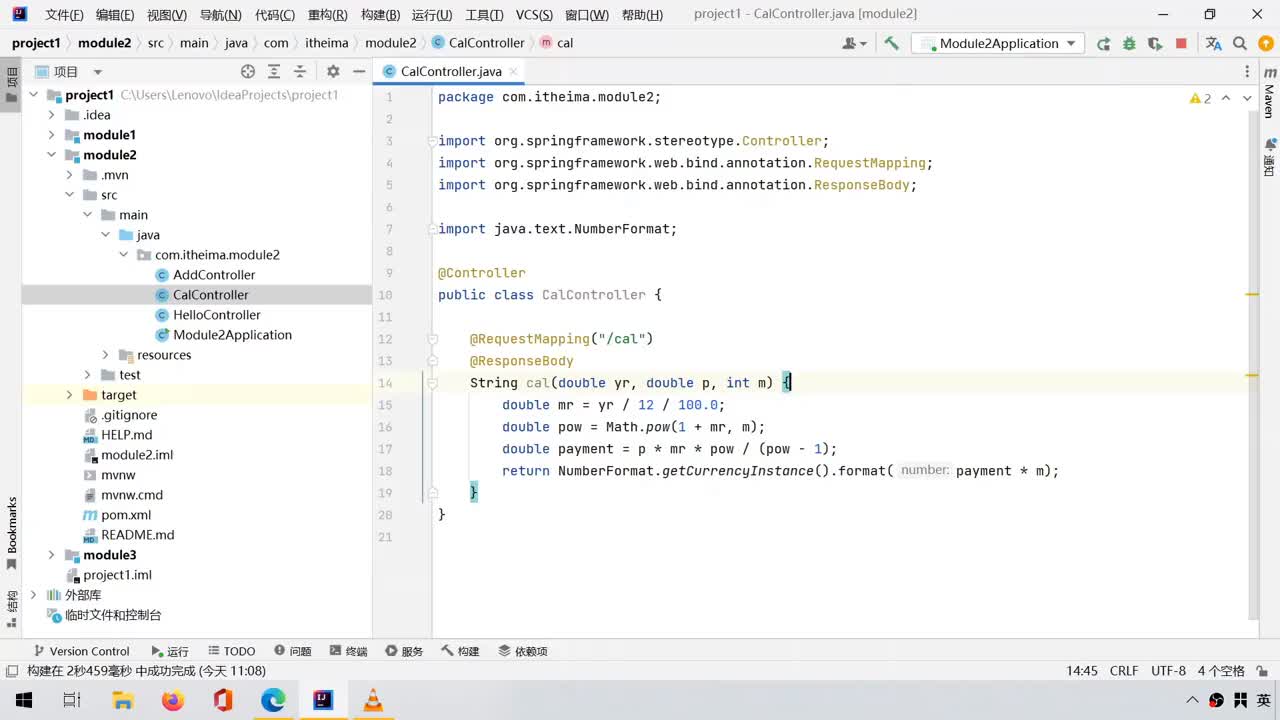Open the user account dropdown in toolbar
Image resolution: width=1280 pixels, height=720 pixels.
click(x=854, y=43)
